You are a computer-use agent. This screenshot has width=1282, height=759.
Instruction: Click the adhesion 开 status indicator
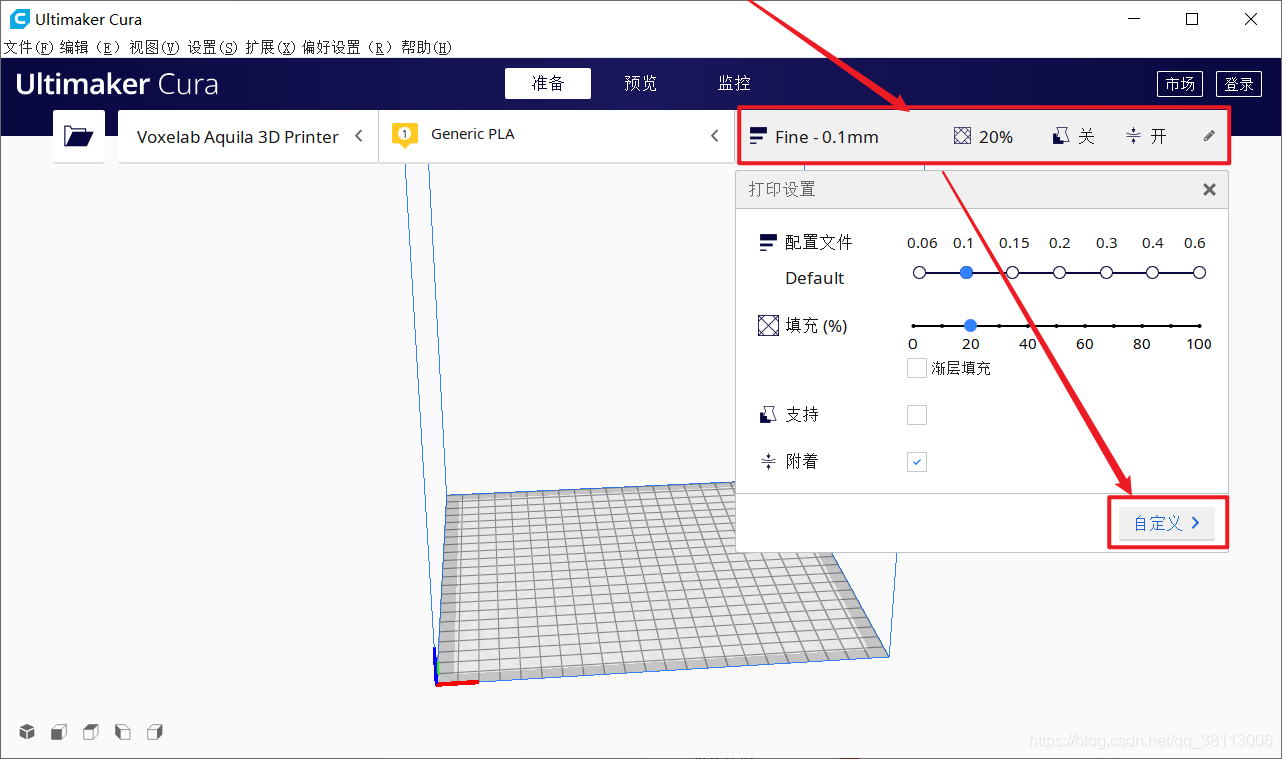pyautogui.click(x=1146, y=136)
